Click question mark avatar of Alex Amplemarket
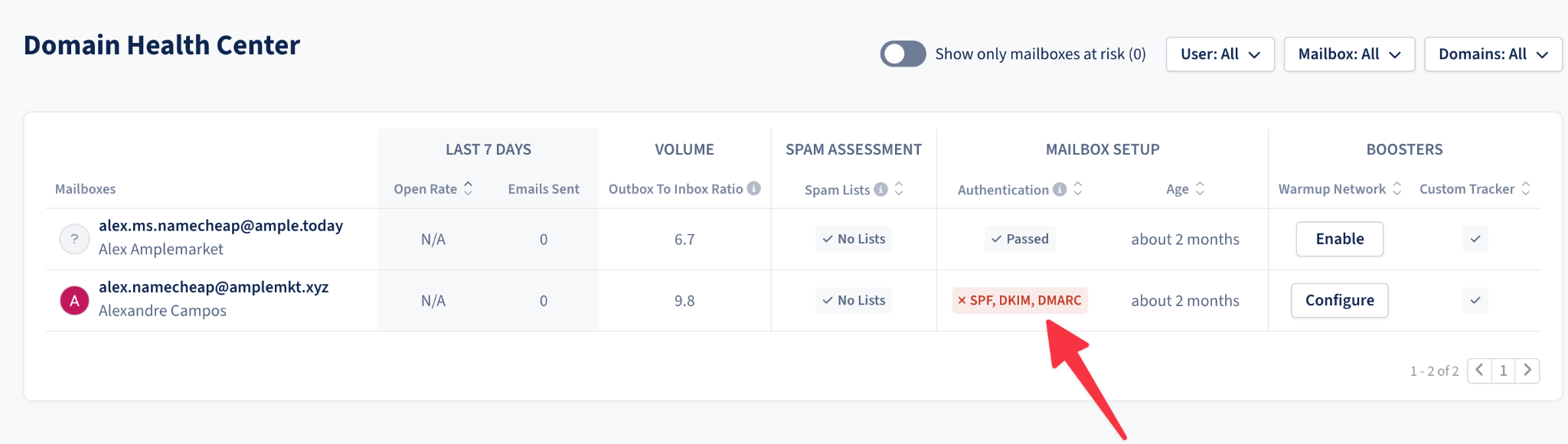Image resolution: width=1568 pixels, height=444 pixels. coord(74,239)
